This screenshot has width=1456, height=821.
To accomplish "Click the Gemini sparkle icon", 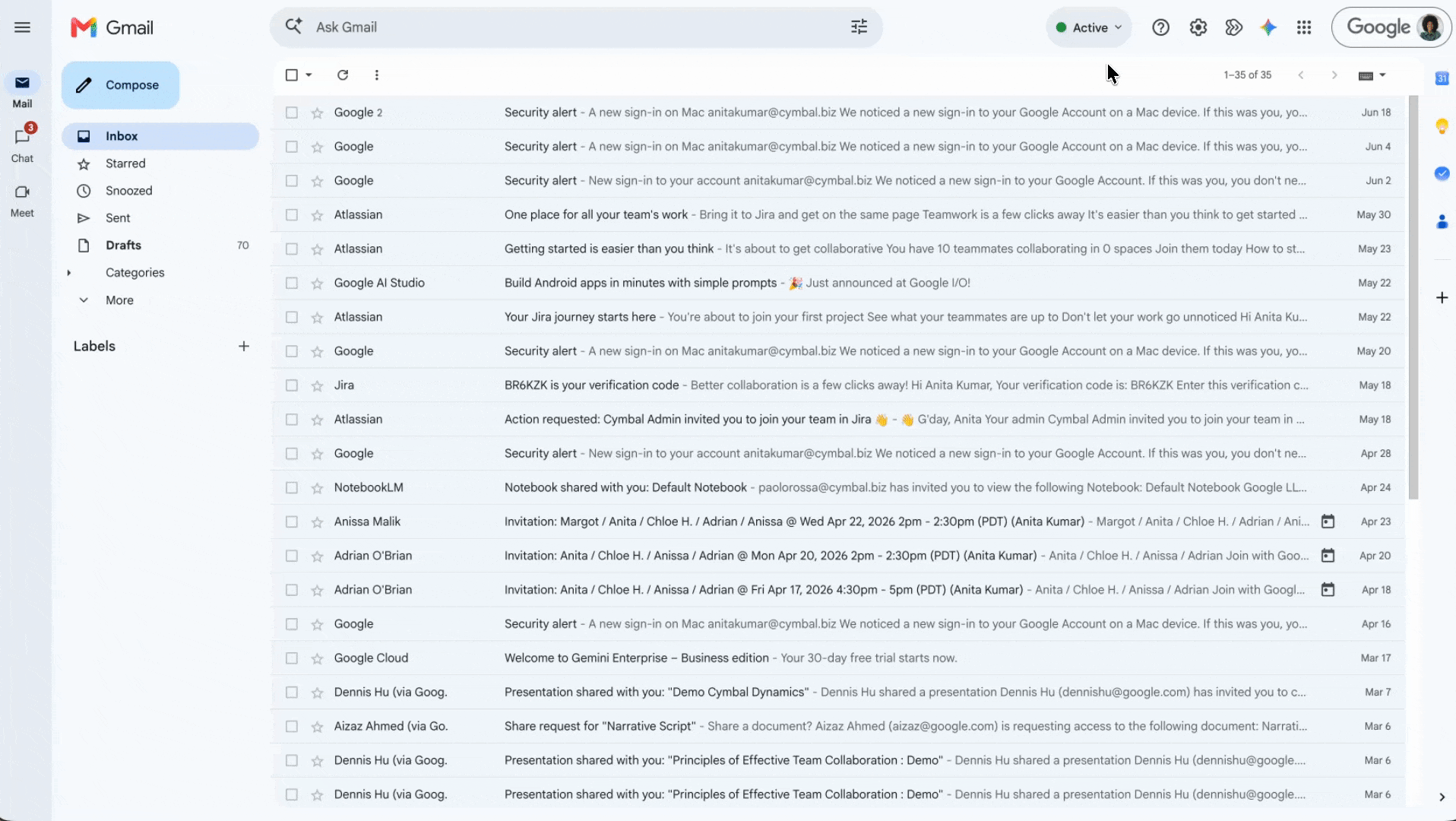I will (x=1268, y=27).
